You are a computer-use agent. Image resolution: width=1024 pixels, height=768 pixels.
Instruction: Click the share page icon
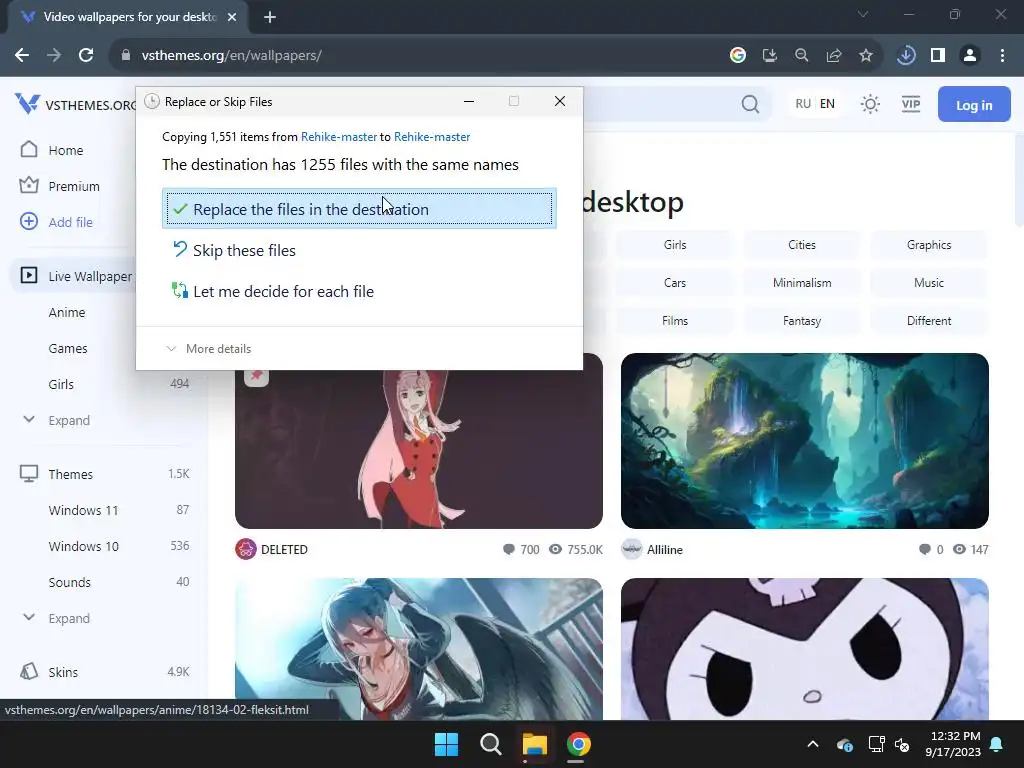pyautogui.click(x=834, y=56)
